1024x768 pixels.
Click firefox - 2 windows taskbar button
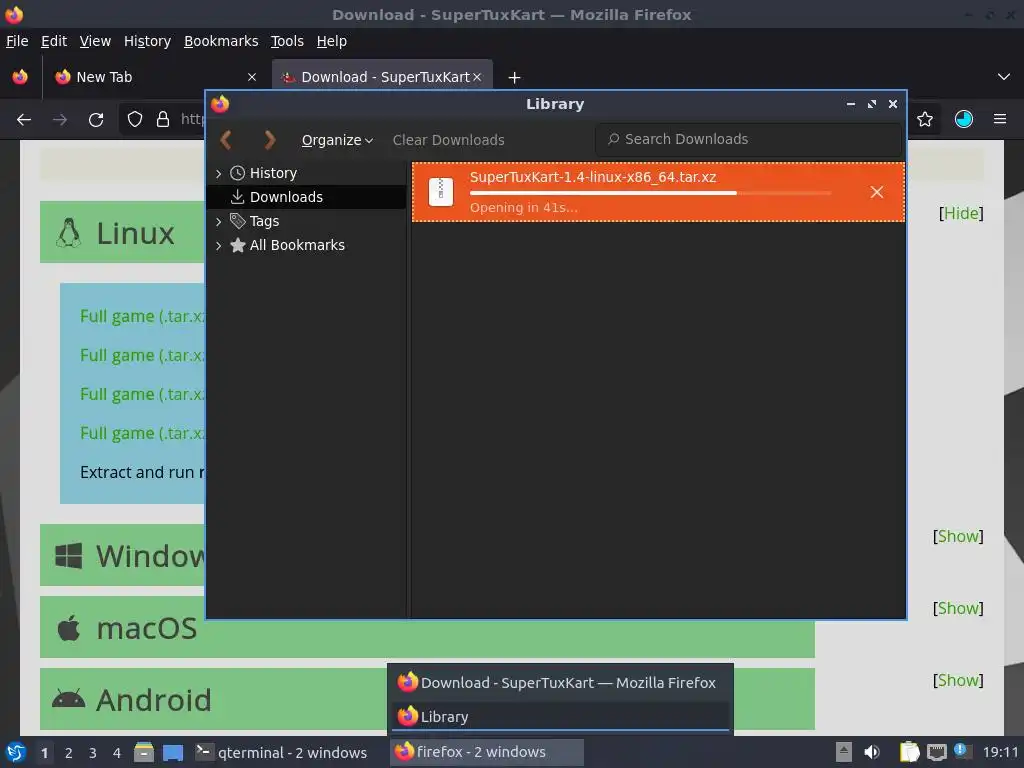point(487,752)
